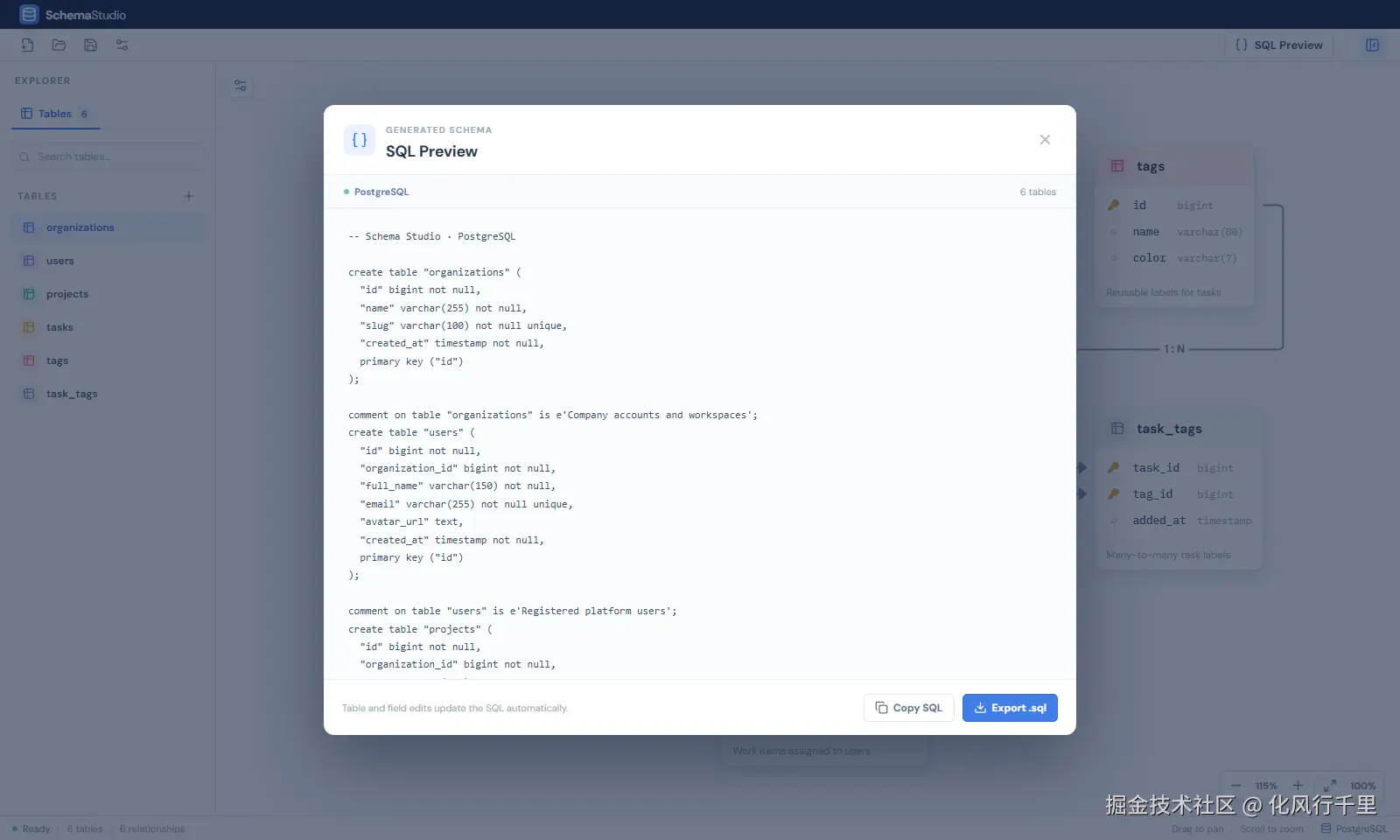Click the Ready status indicator
1400x840 pixels.
pyautogui.click(x=31, y=829)
